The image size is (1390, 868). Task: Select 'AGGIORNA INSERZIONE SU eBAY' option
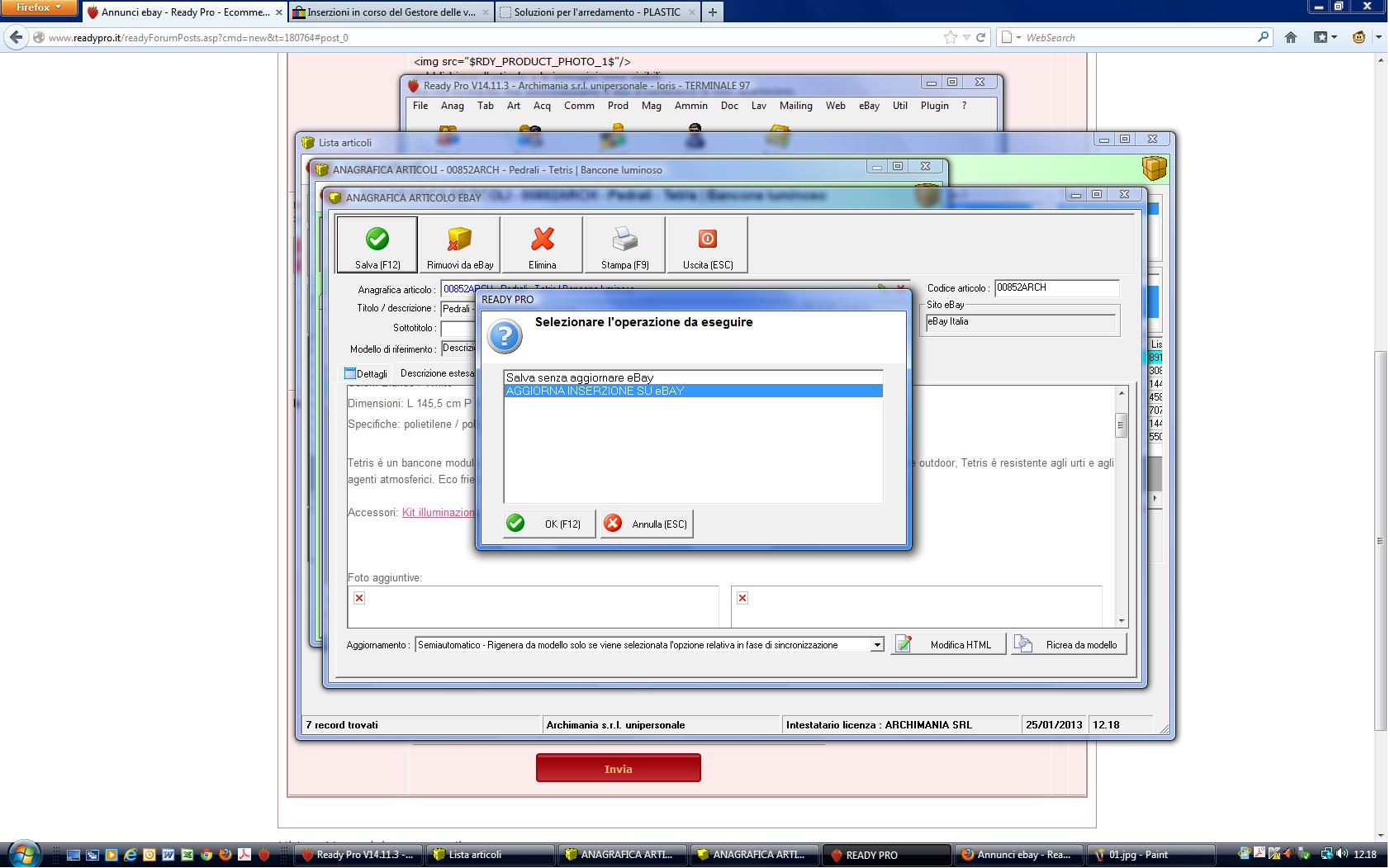[x=693, y=391]
